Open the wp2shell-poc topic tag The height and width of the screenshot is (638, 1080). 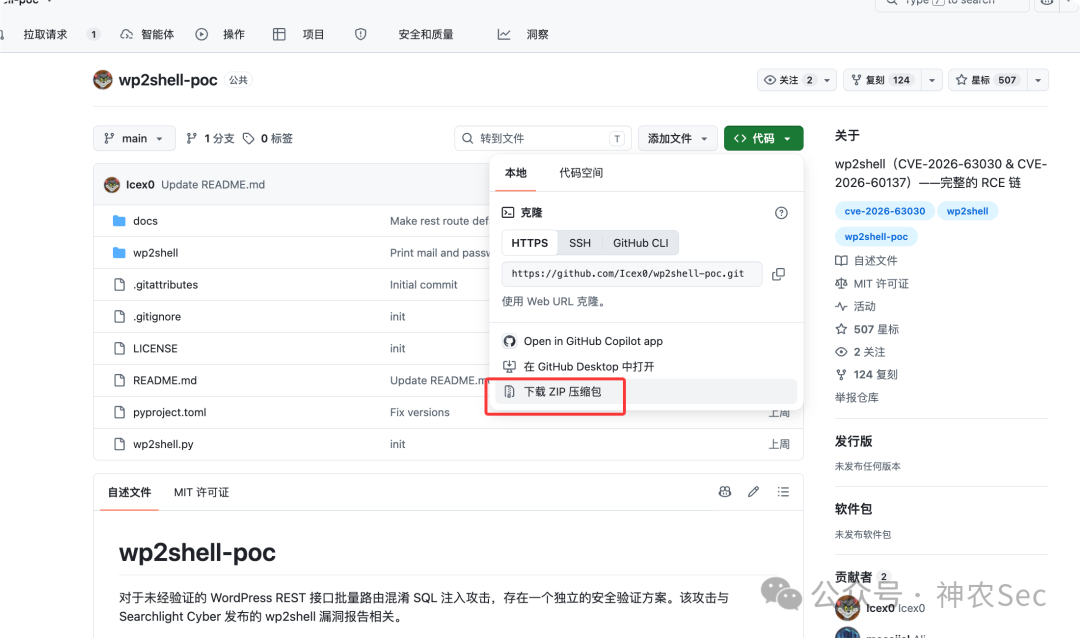coord(876,236)
